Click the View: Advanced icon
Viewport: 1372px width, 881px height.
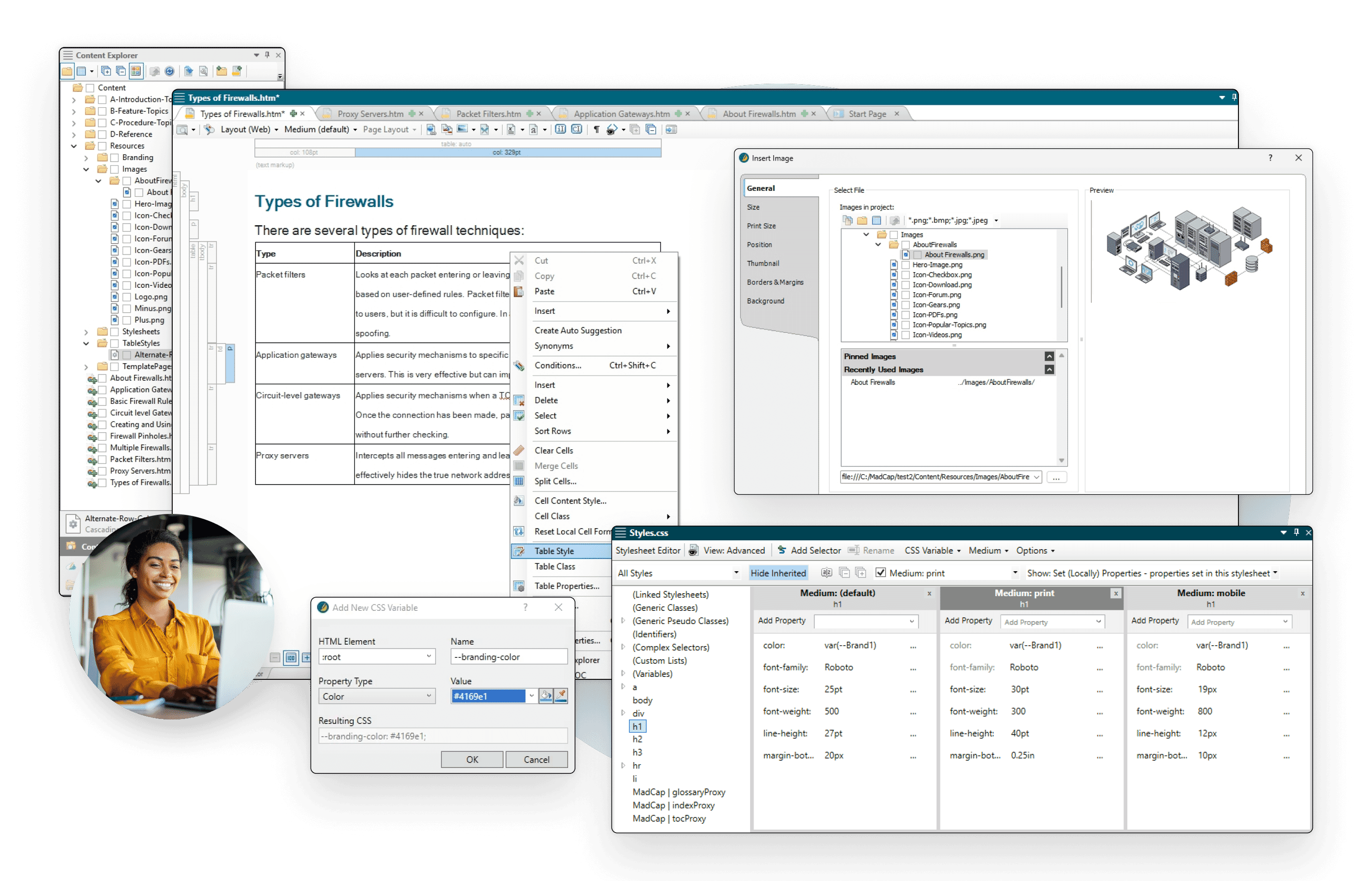click(694, 550)
